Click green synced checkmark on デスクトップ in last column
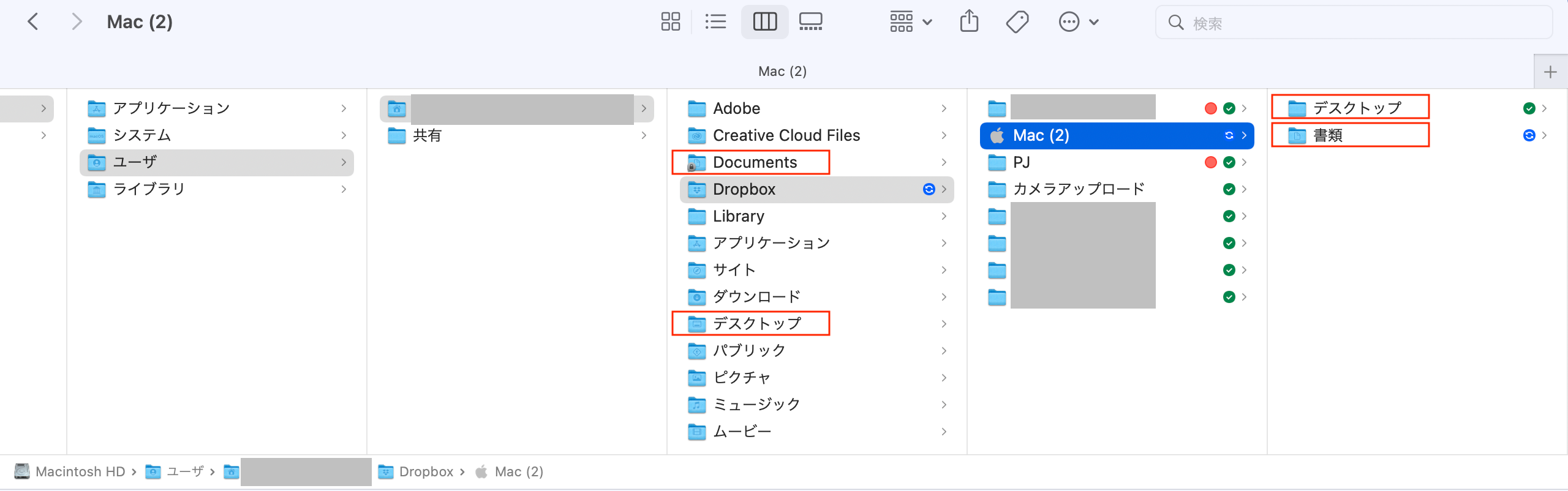This screenshot has height=491, width=1568. pos(1529,108)
